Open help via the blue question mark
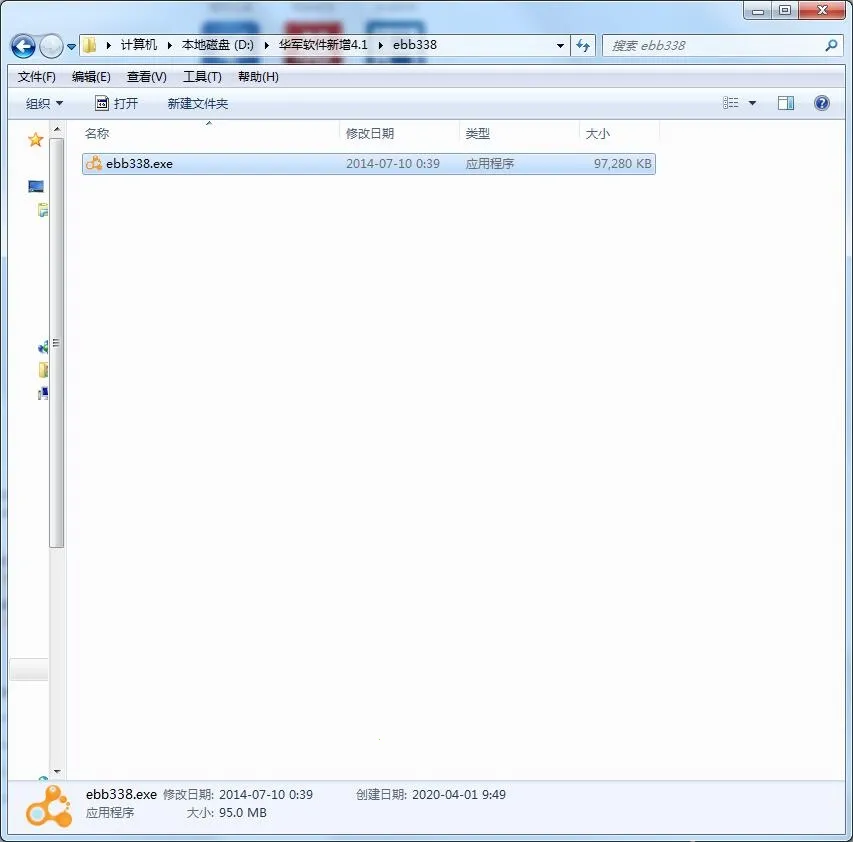This screenshot has width=853, height=842. coord(822,103)
